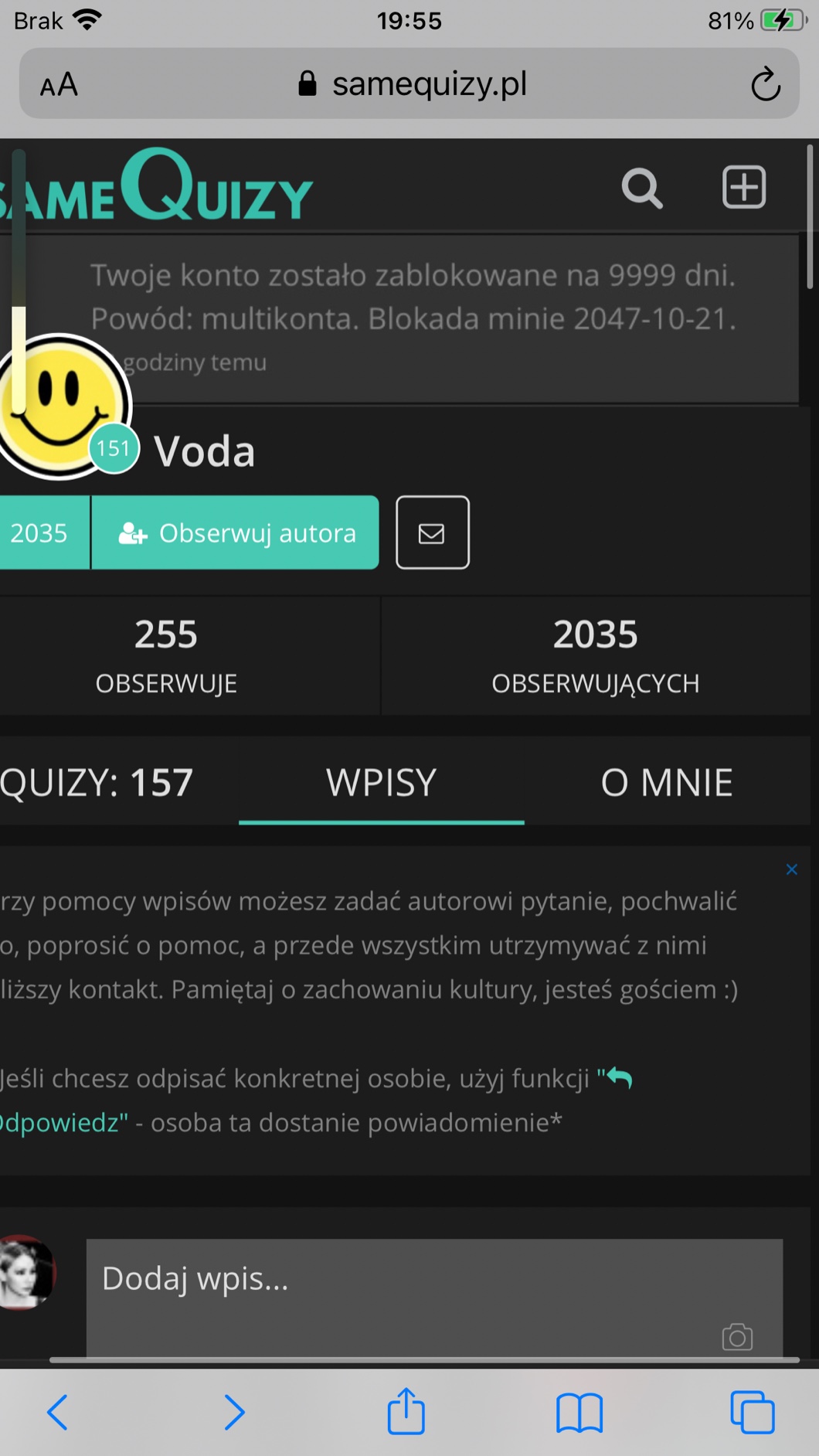
Task: Focus the Dodaj wpis text field
Action: click(x=434, y=1298)
